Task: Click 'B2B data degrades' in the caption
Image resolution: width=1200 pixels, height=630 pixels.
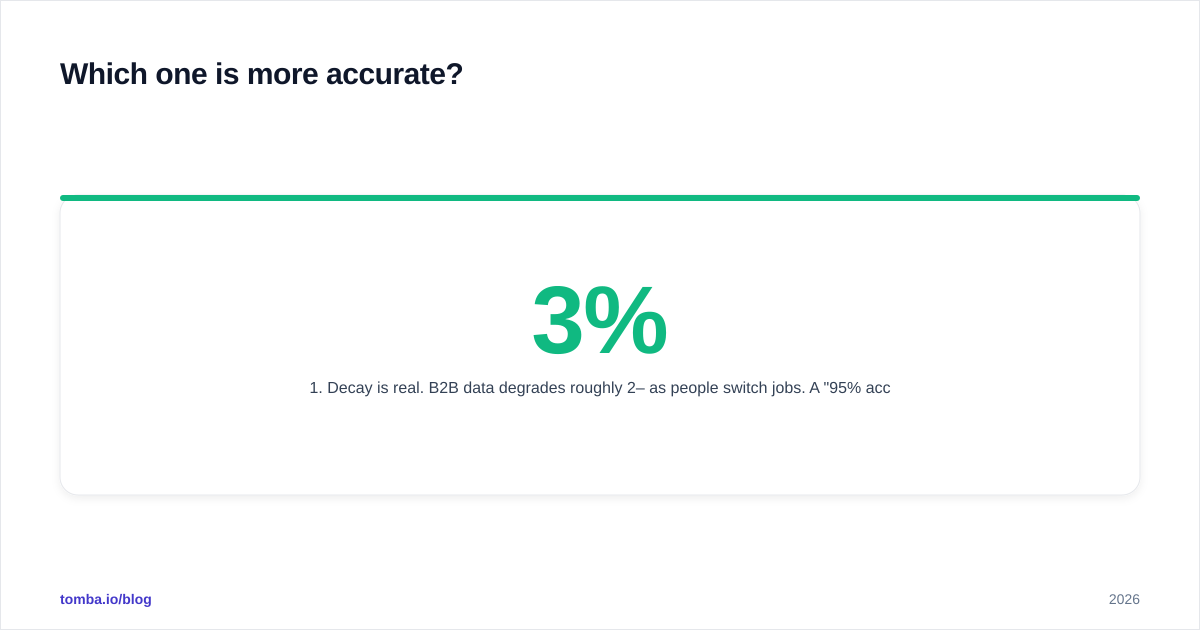Action: point(497,388)
